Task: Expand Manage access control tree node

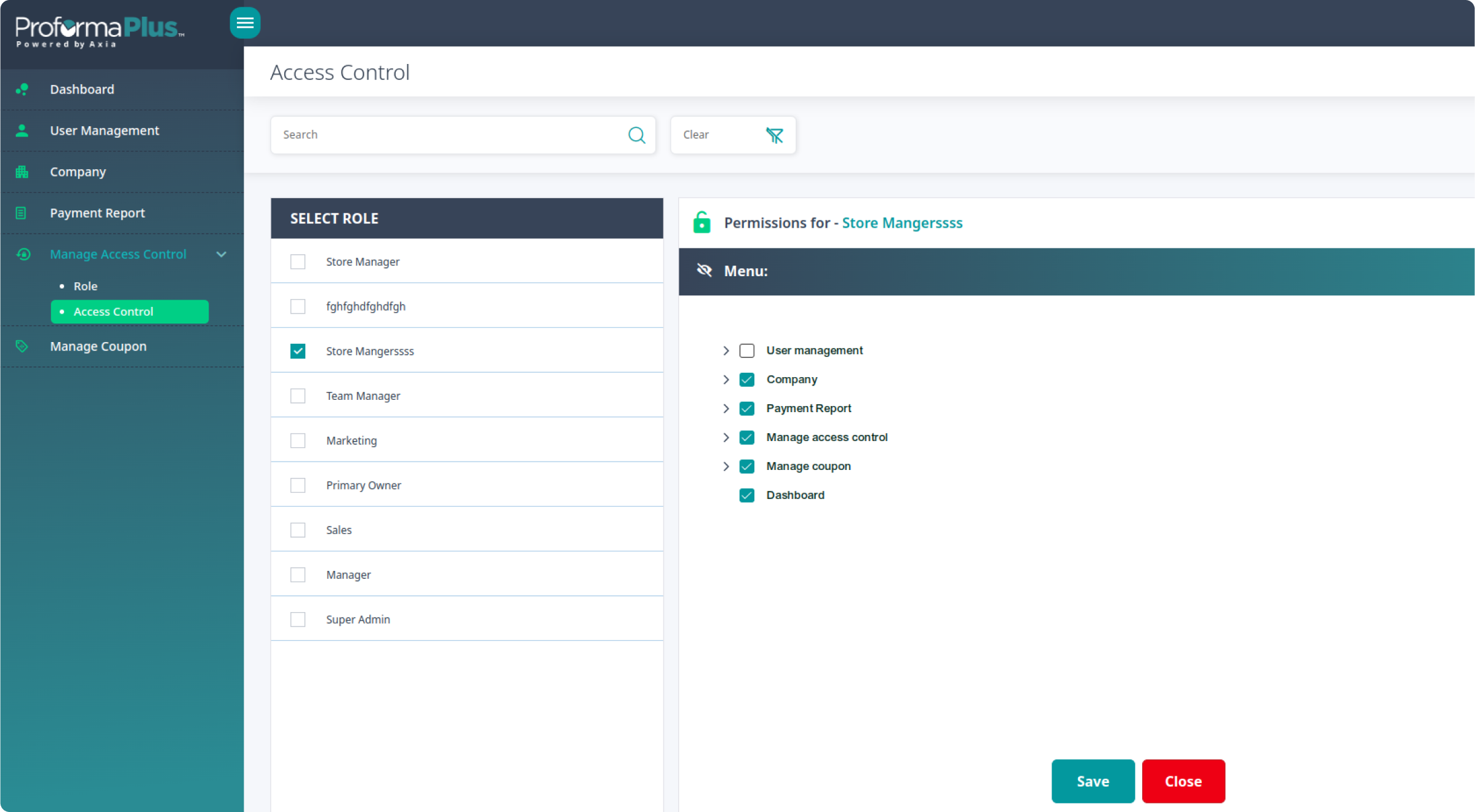Action: click(x=726, y=437)
